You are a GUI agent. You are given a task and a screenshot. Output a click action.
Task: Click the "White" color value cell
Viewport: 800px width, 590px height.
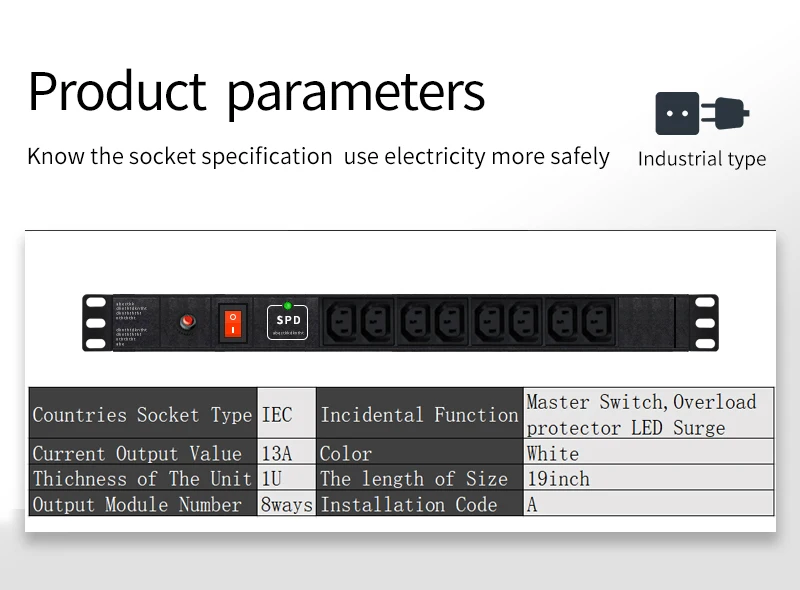(x=553, y=454)
